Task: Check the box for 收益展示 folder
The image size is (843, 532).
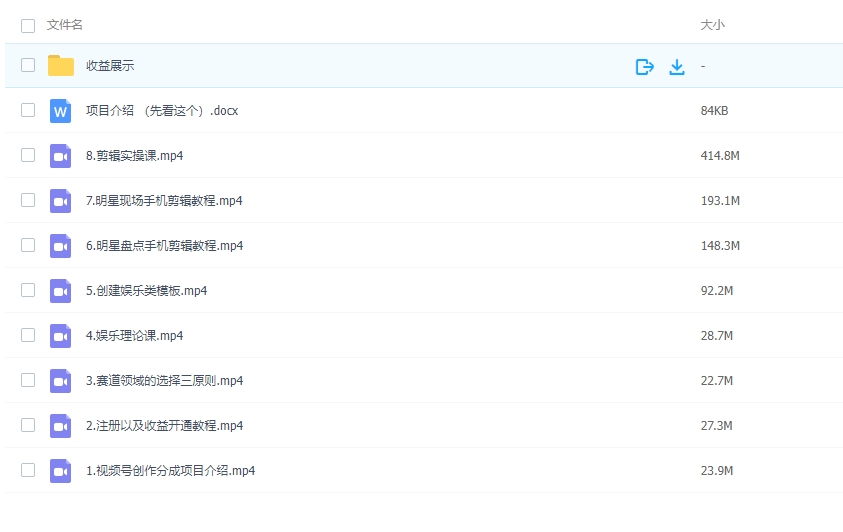Action: coord(28,66)
